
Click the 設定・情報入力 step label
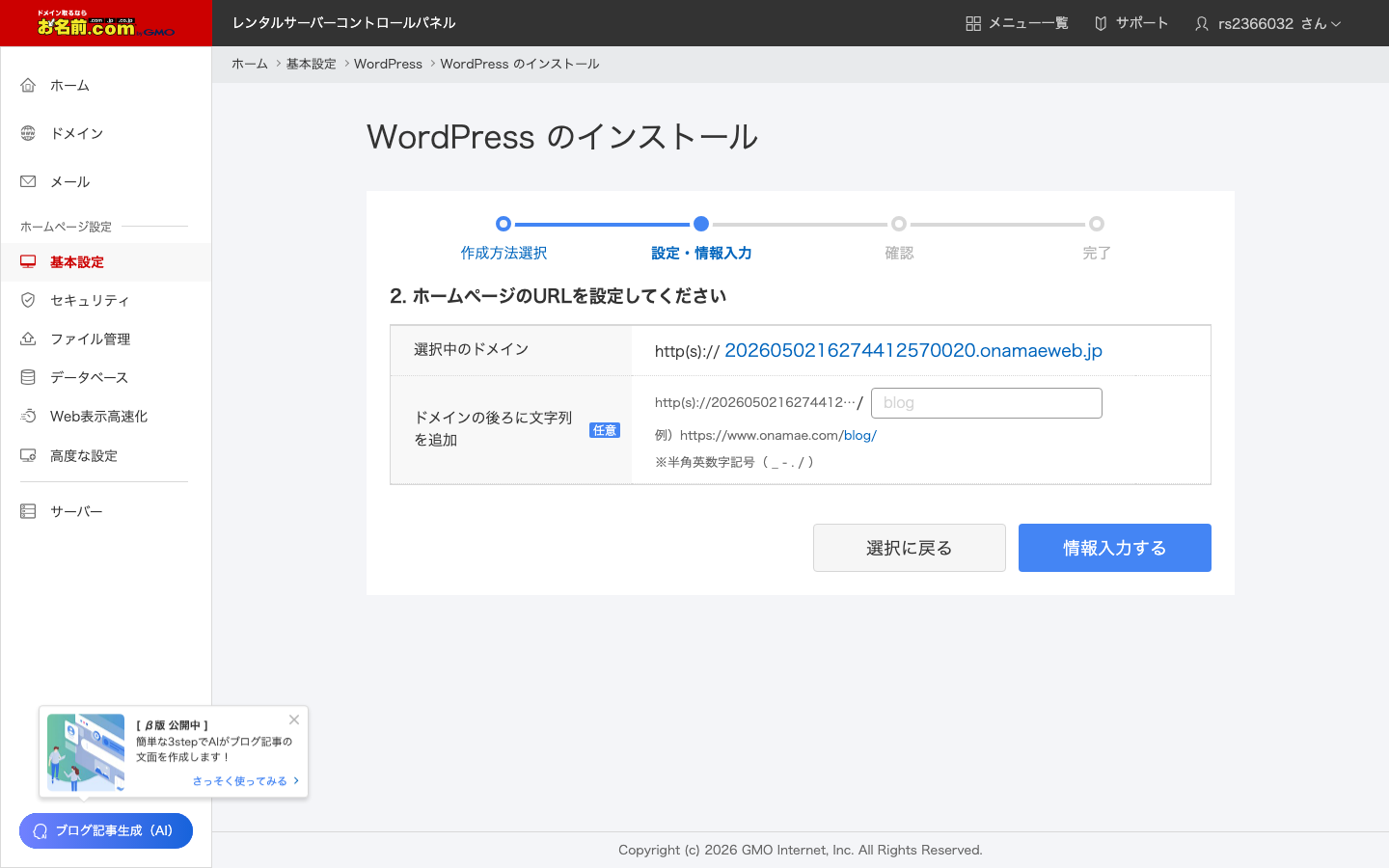point(701,253)
